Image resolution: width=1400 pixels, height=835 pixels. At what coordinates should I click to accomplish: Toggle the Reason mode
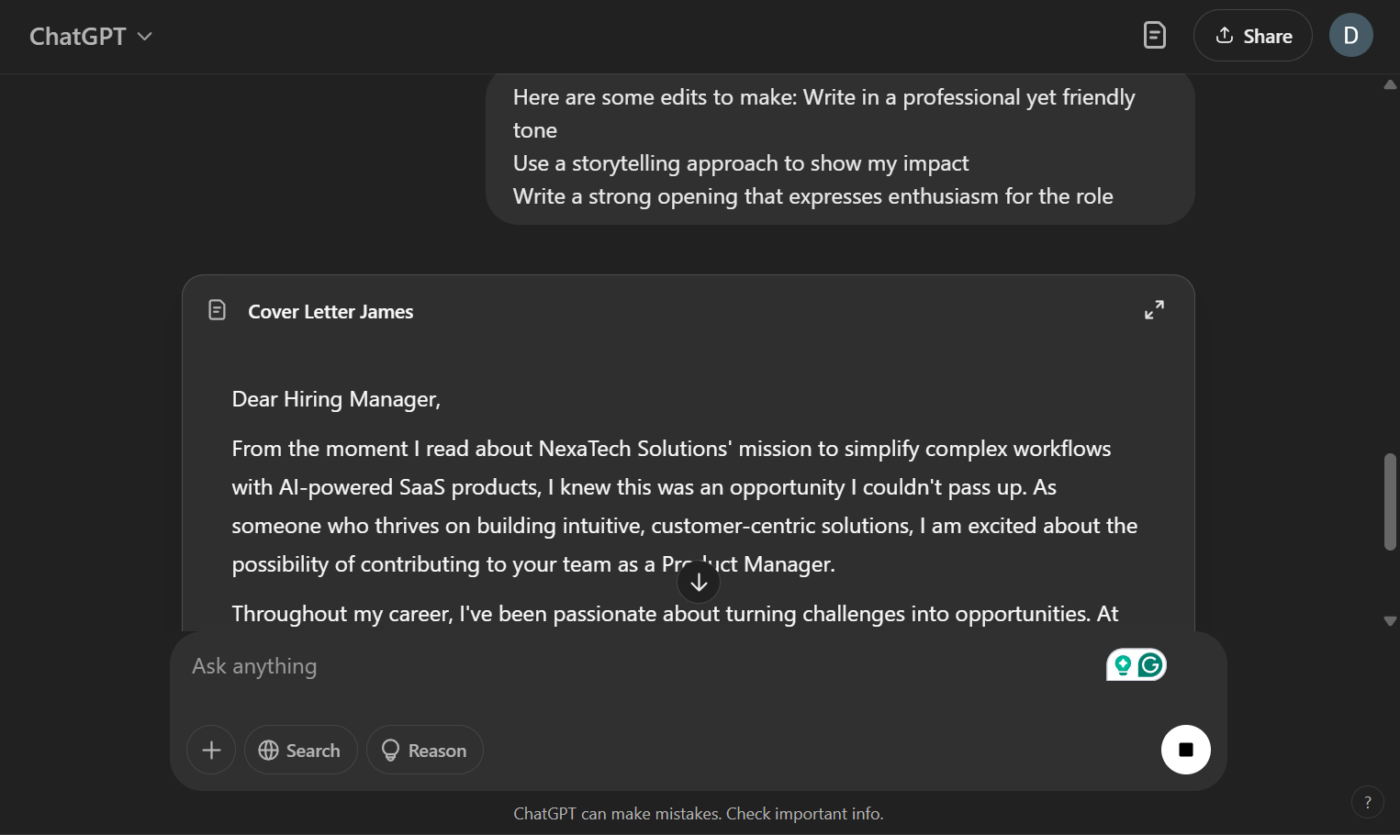pos(425,750)
